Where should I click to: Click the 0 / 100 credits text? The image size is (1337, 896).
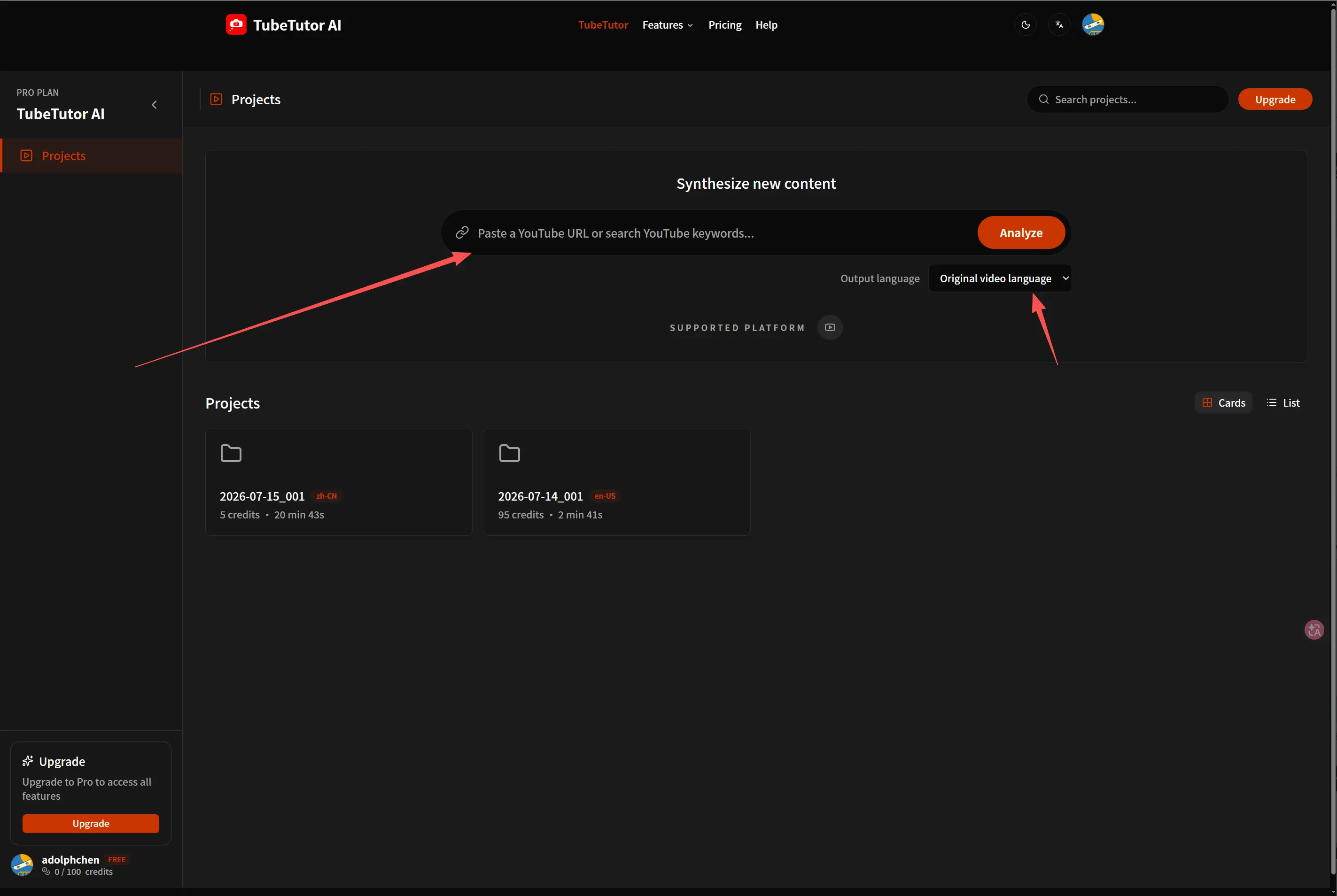[84, 872]
